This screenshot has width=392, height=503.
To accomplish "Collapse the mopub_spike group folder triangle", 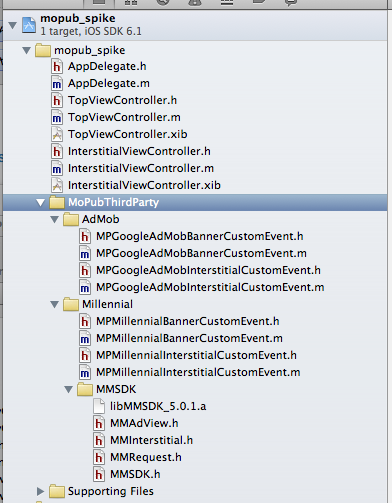I will (26, 51).
